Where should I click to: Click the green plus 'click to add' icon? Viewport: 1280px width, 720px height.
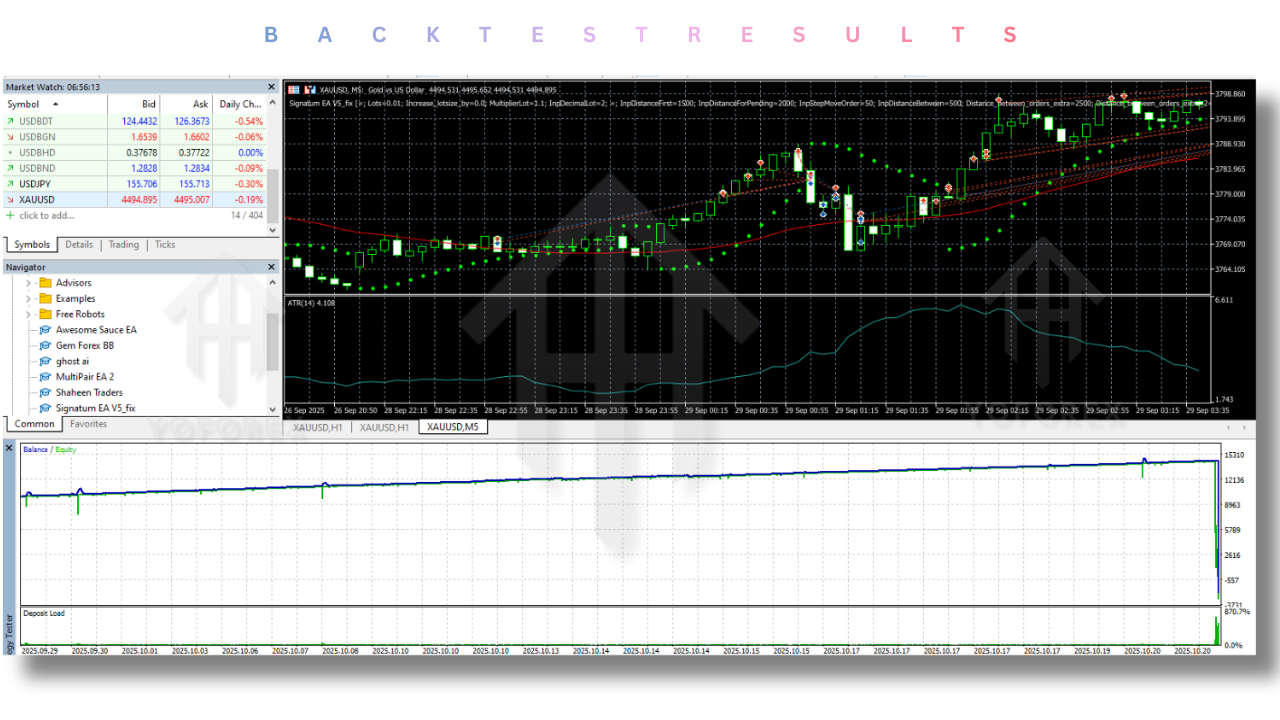click(11, 215)
